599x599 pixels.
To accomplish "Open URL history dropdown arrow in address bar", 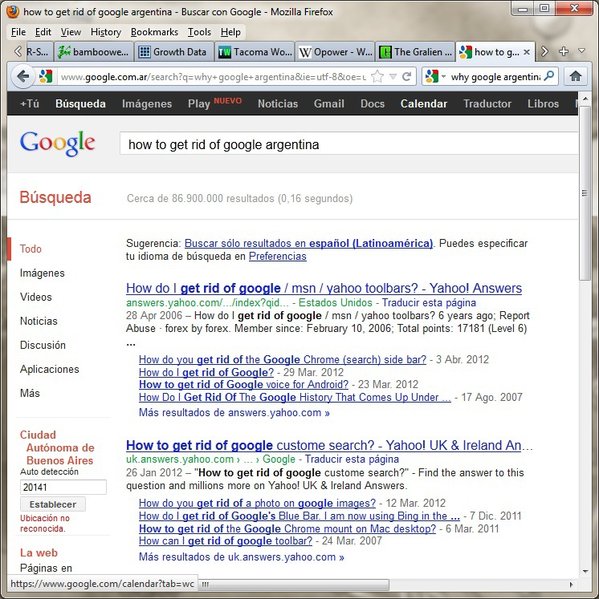I will click(393, 77).
